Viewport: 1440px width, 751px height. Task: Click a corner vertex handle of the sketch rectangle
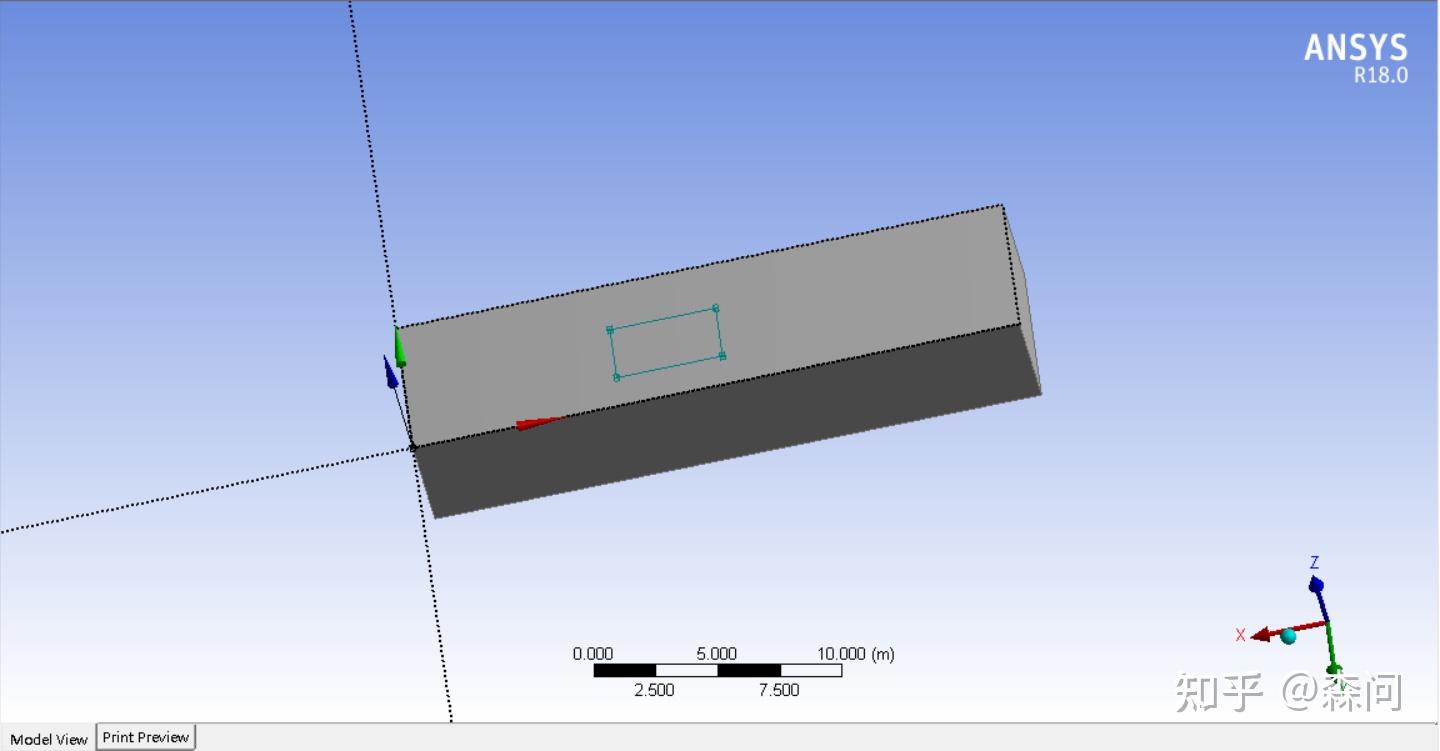pos(716,309)
